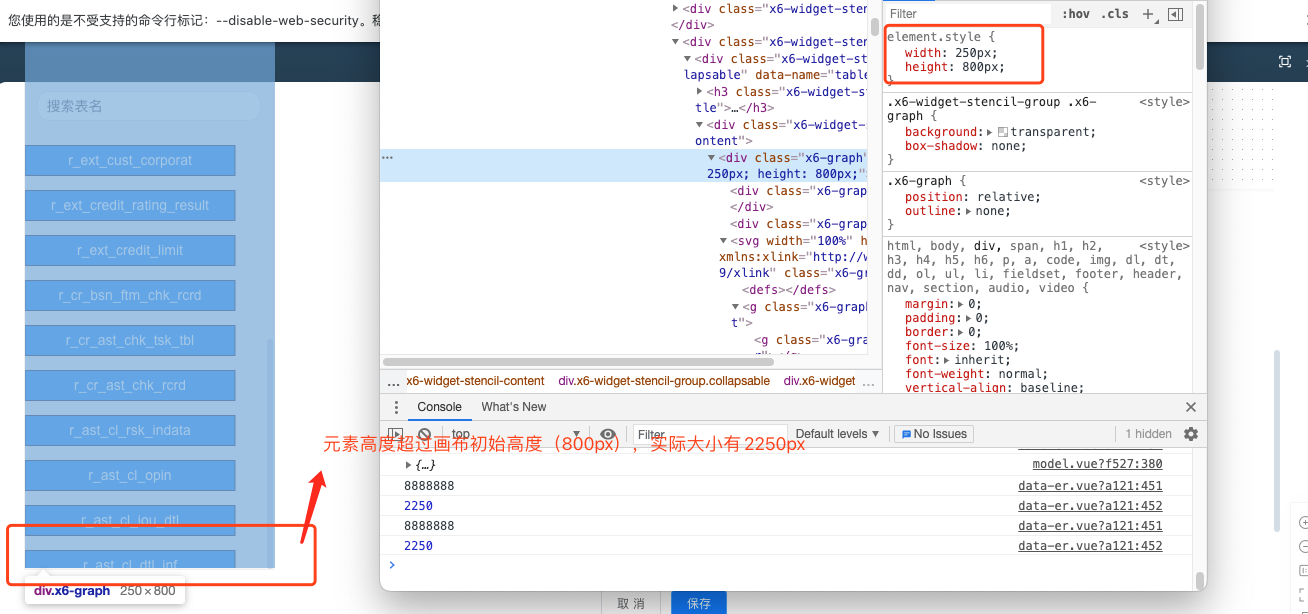Click the fullscreen icon in page header
Image resolution: width=1308 pixels, height=614 pixels.
click(1285, 62)
